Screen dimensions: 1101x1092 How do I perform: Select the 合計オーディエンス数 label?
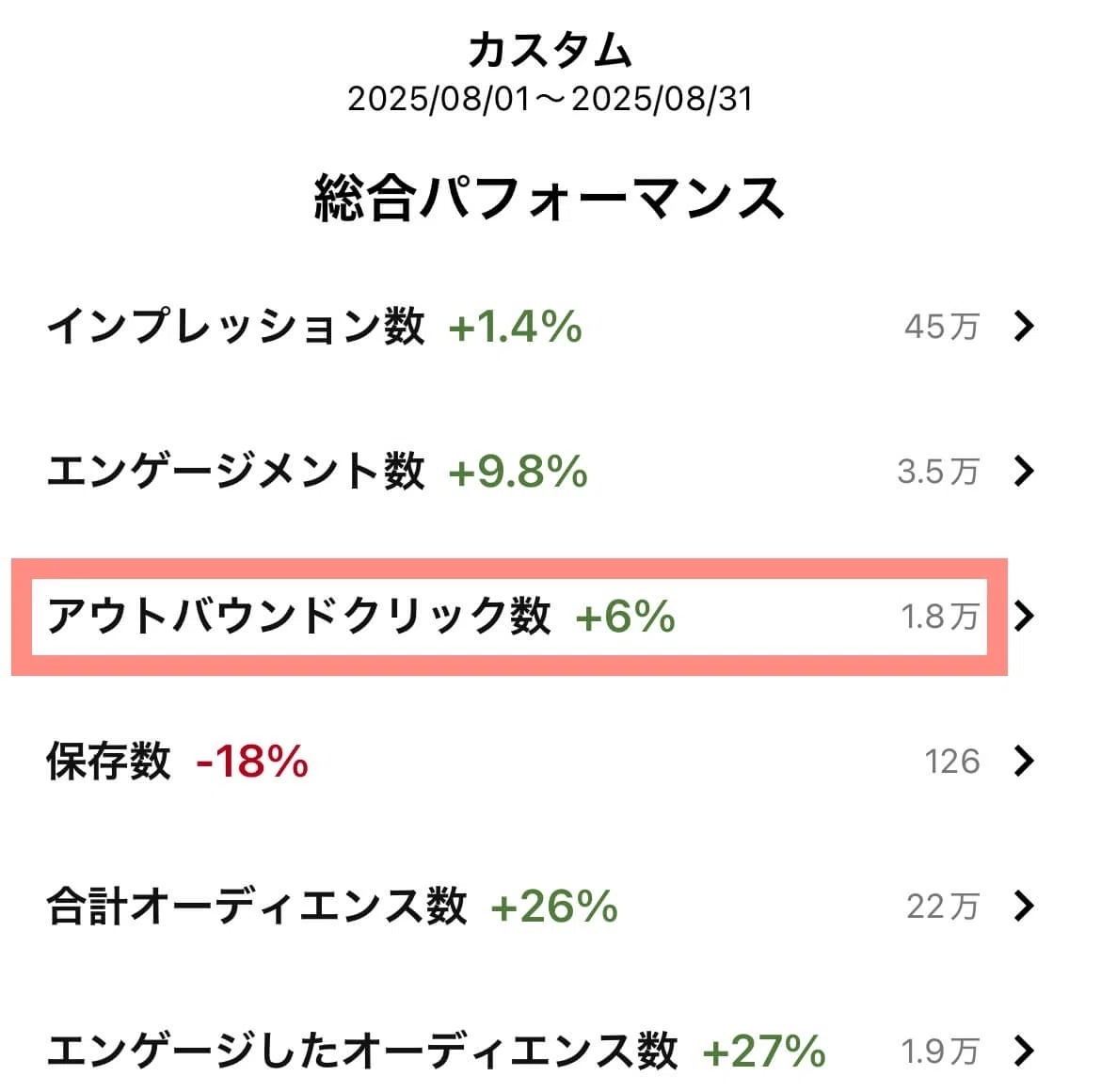pos(256,906)
